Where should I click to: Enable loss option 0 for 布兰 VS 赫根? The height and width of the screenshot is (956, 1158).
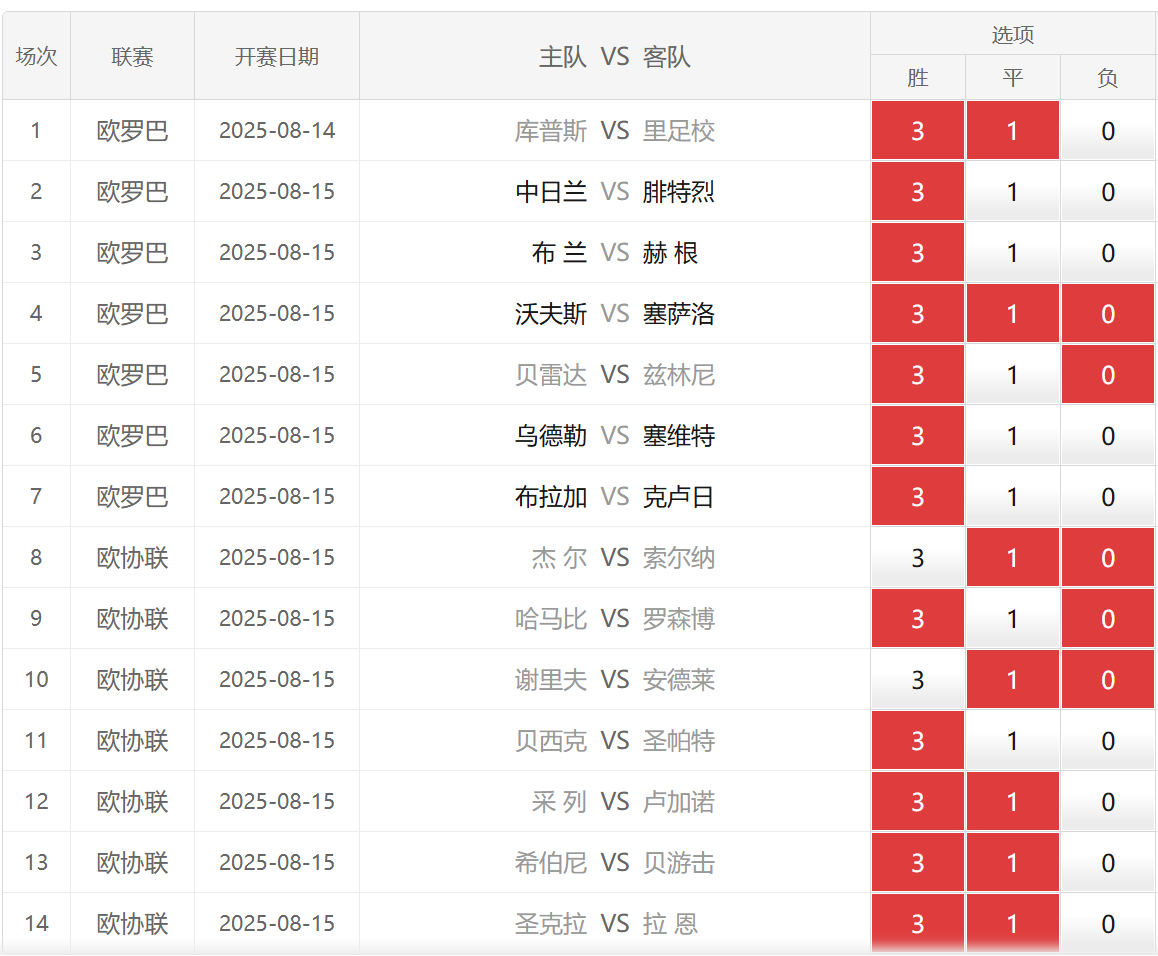[x=1108, y=253]
